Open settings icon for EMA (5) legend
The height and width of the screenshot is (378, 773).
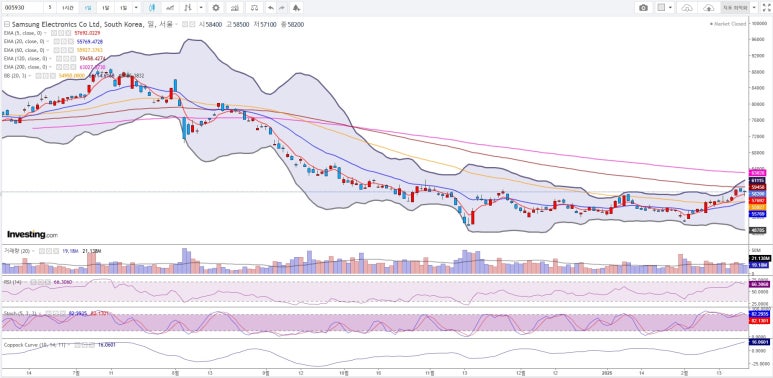(x=60, y=33)
